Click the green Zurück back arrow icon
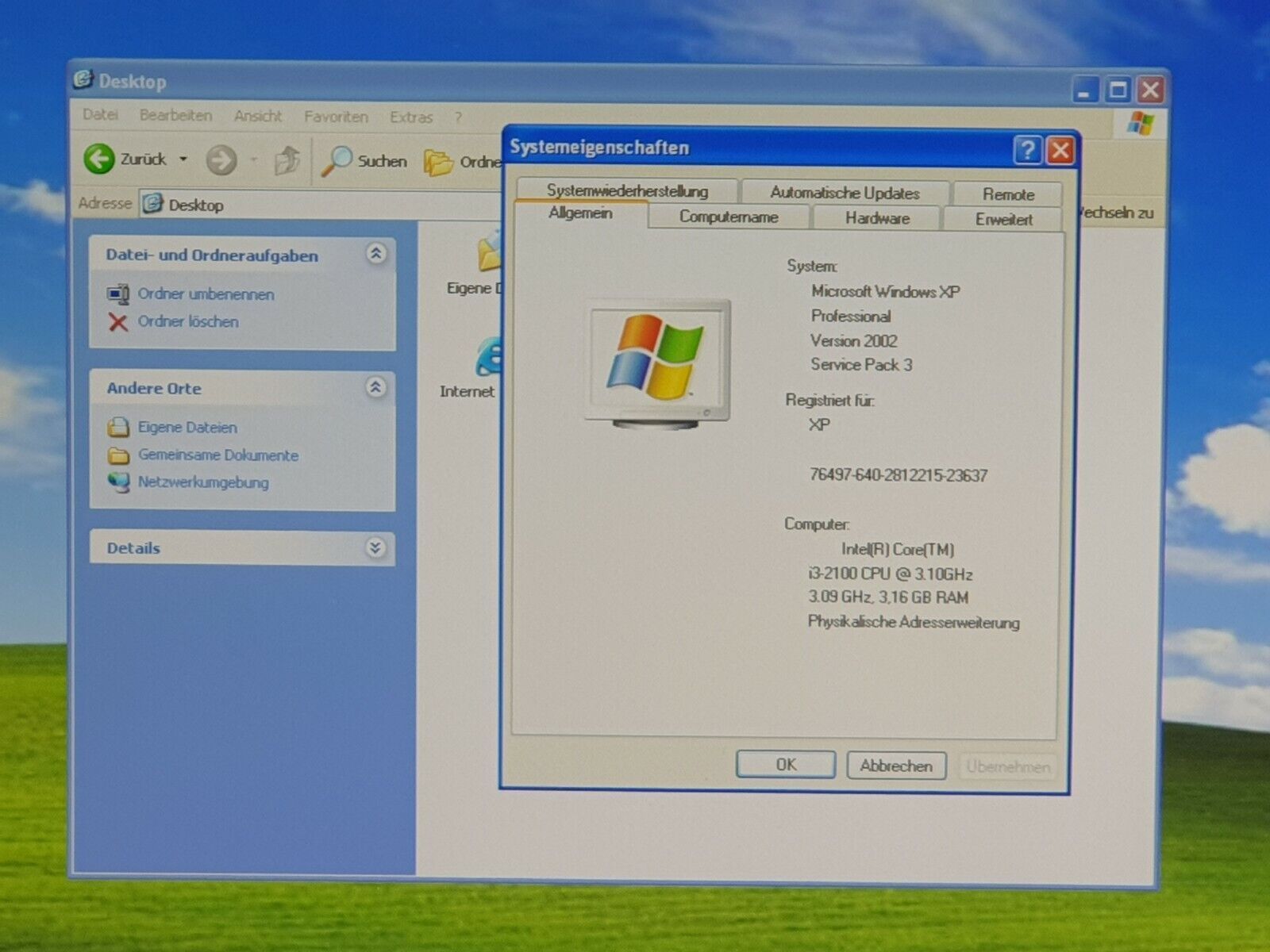The height and width of the screenshot is (952, 1270). point(99,159)
